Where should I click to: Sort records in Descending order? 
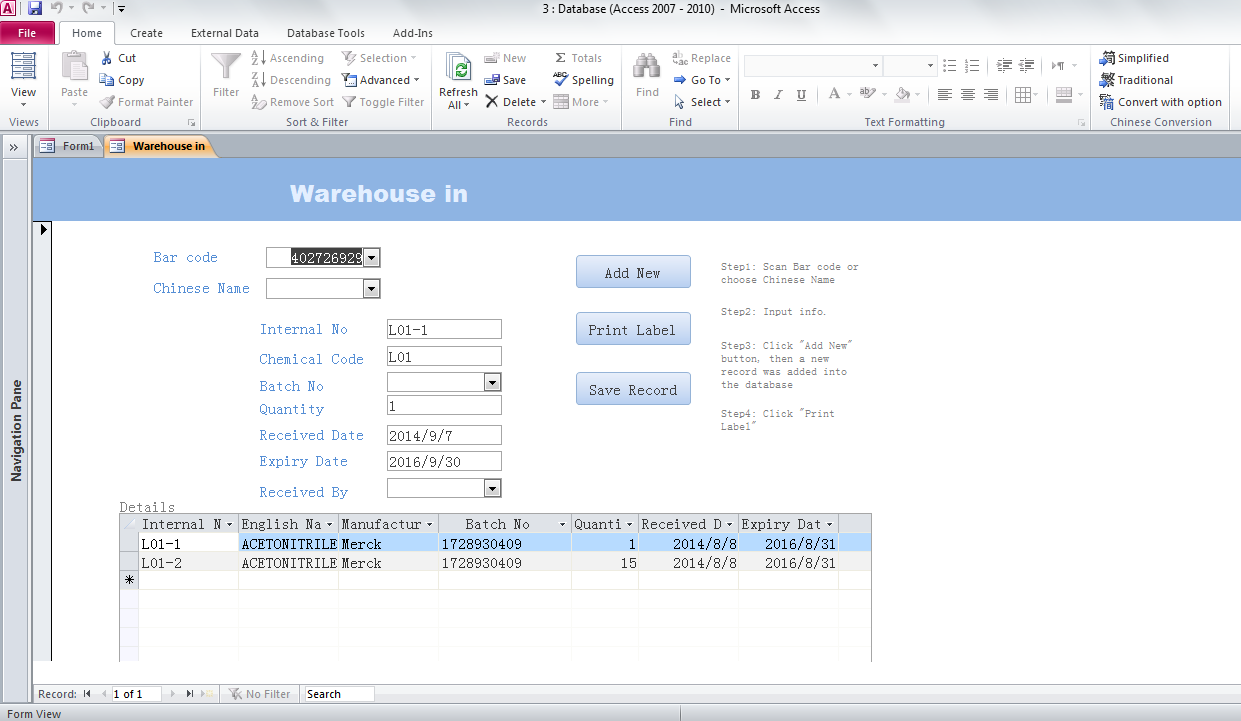click(291, 80)
